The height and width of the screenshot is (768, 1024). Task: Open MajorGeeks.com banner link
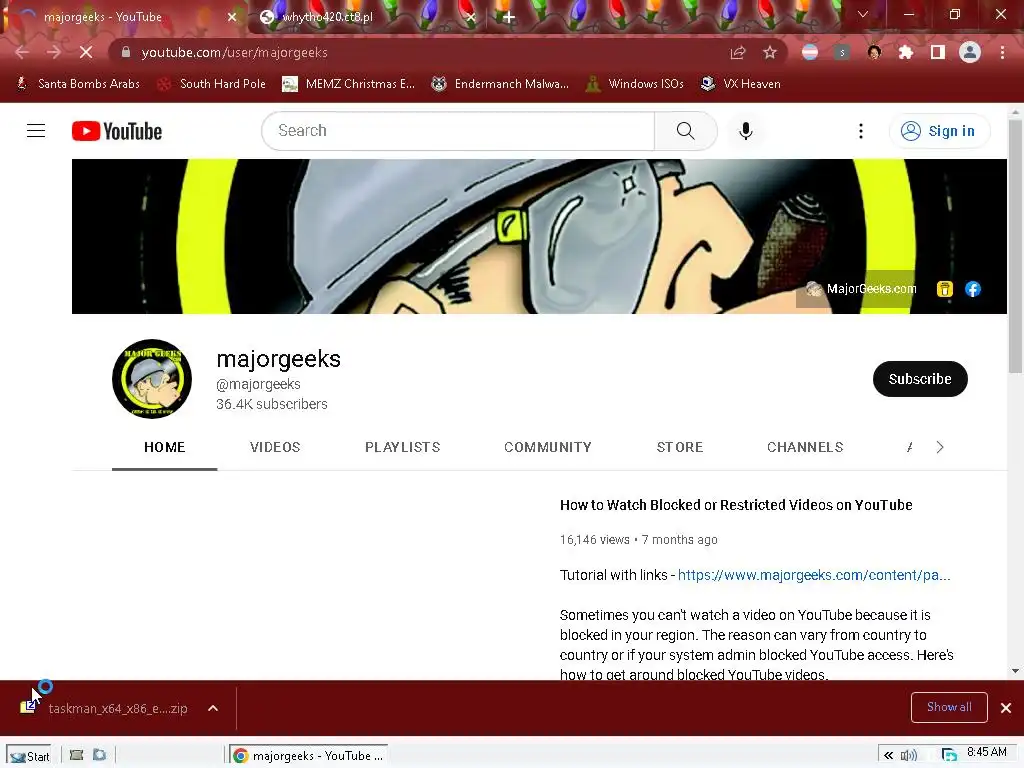click(861, 289)
